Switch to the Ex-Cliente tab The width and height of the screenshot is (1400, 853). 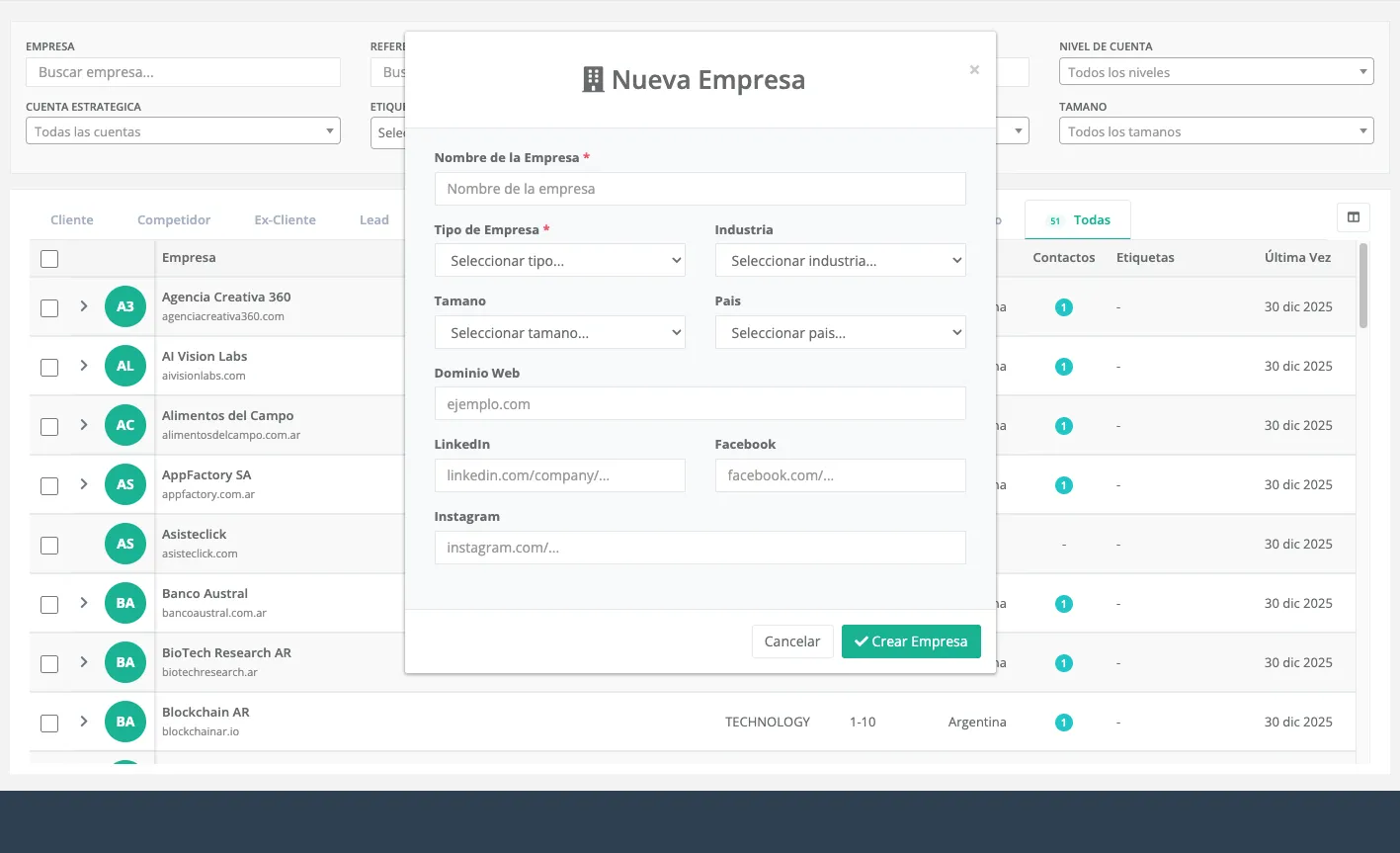pos(286,220)
